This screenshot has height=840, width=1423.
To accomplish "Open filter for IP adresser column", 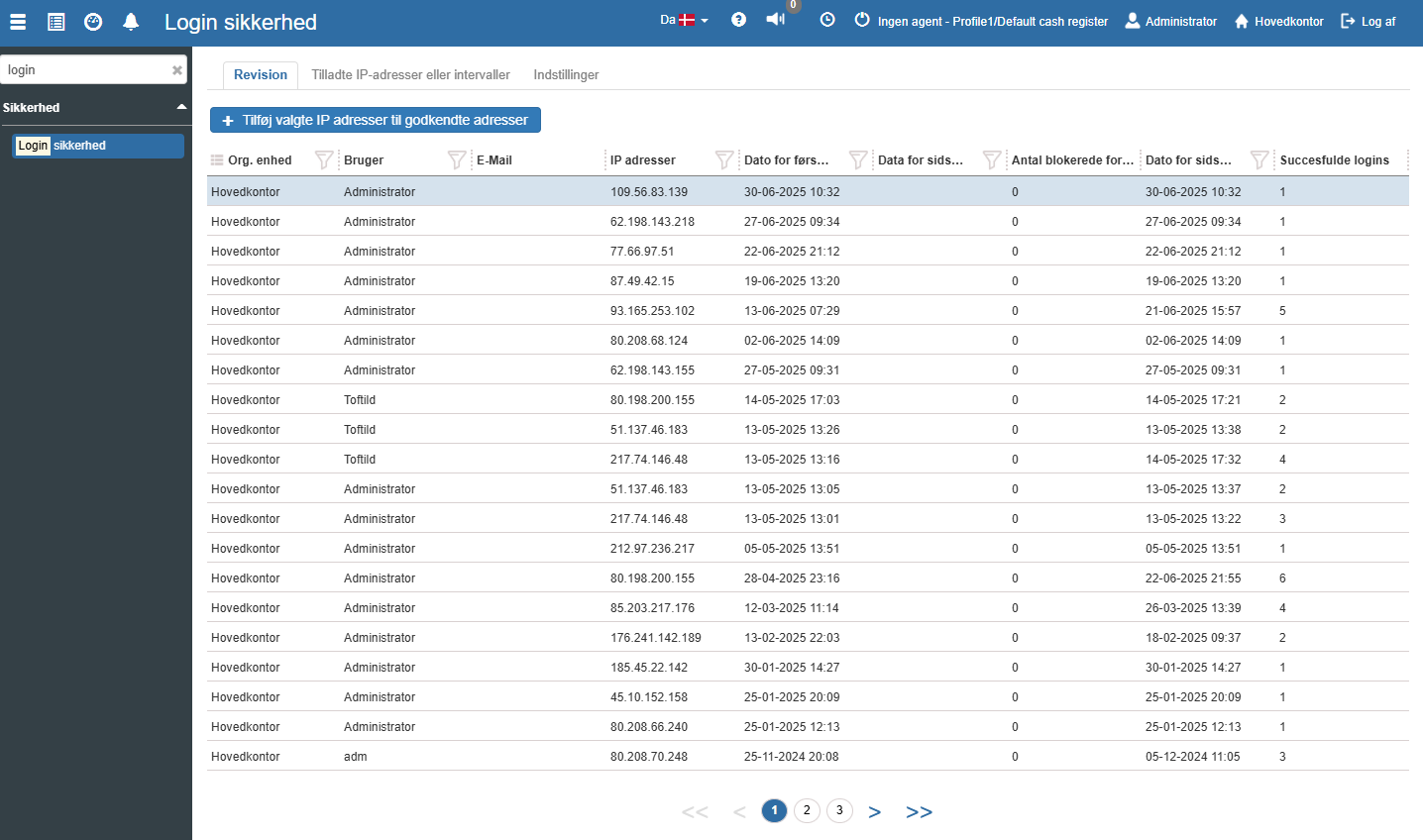I will 724,160.
